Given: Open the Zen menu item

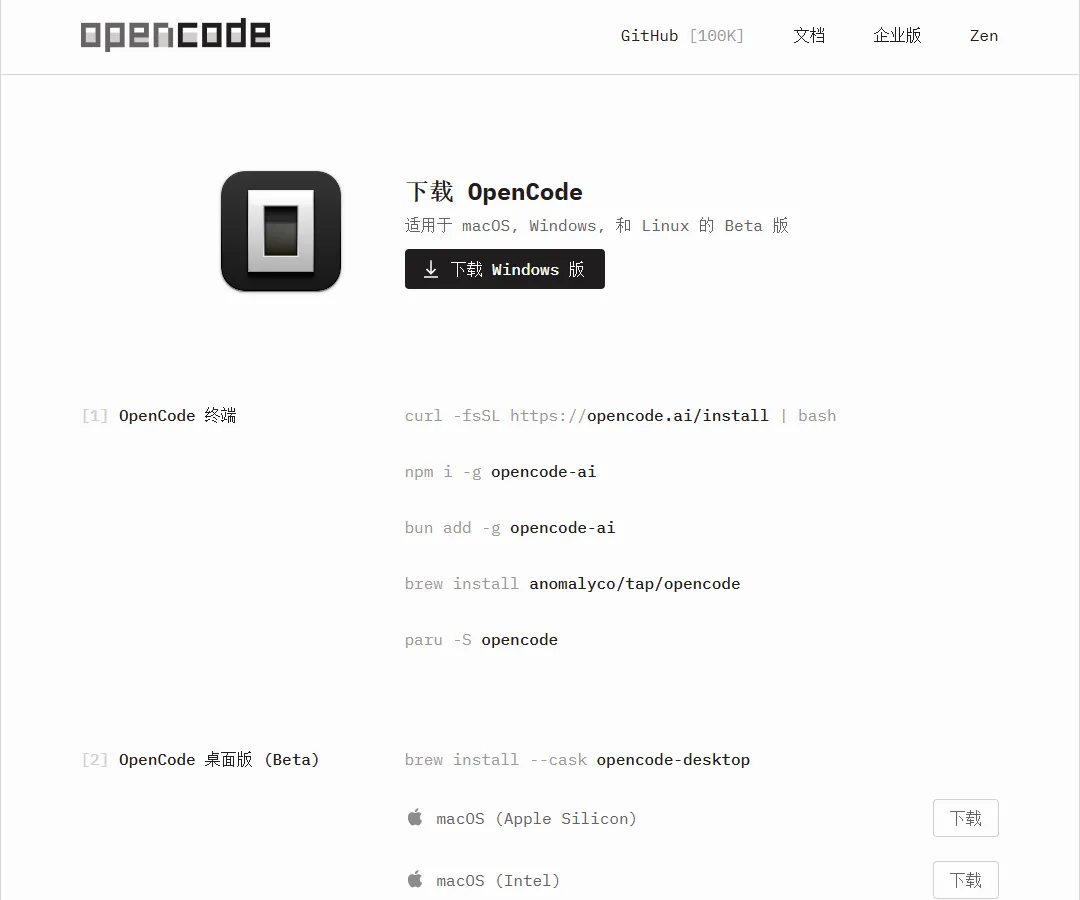Looking at the screenshot, I should 984,36.
